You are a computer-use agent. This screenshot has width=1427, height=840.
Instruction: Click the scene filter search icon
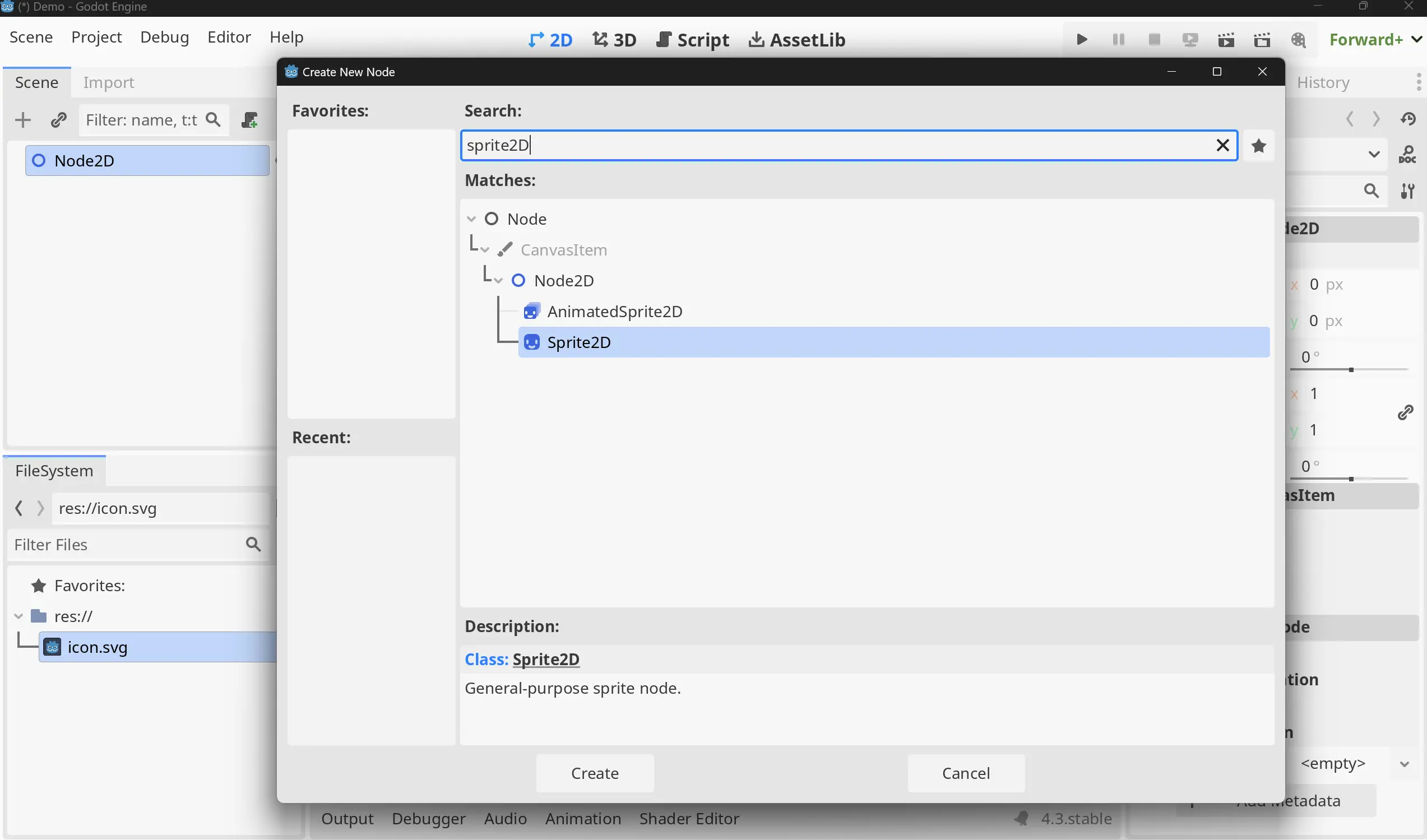tap(213, 120)
